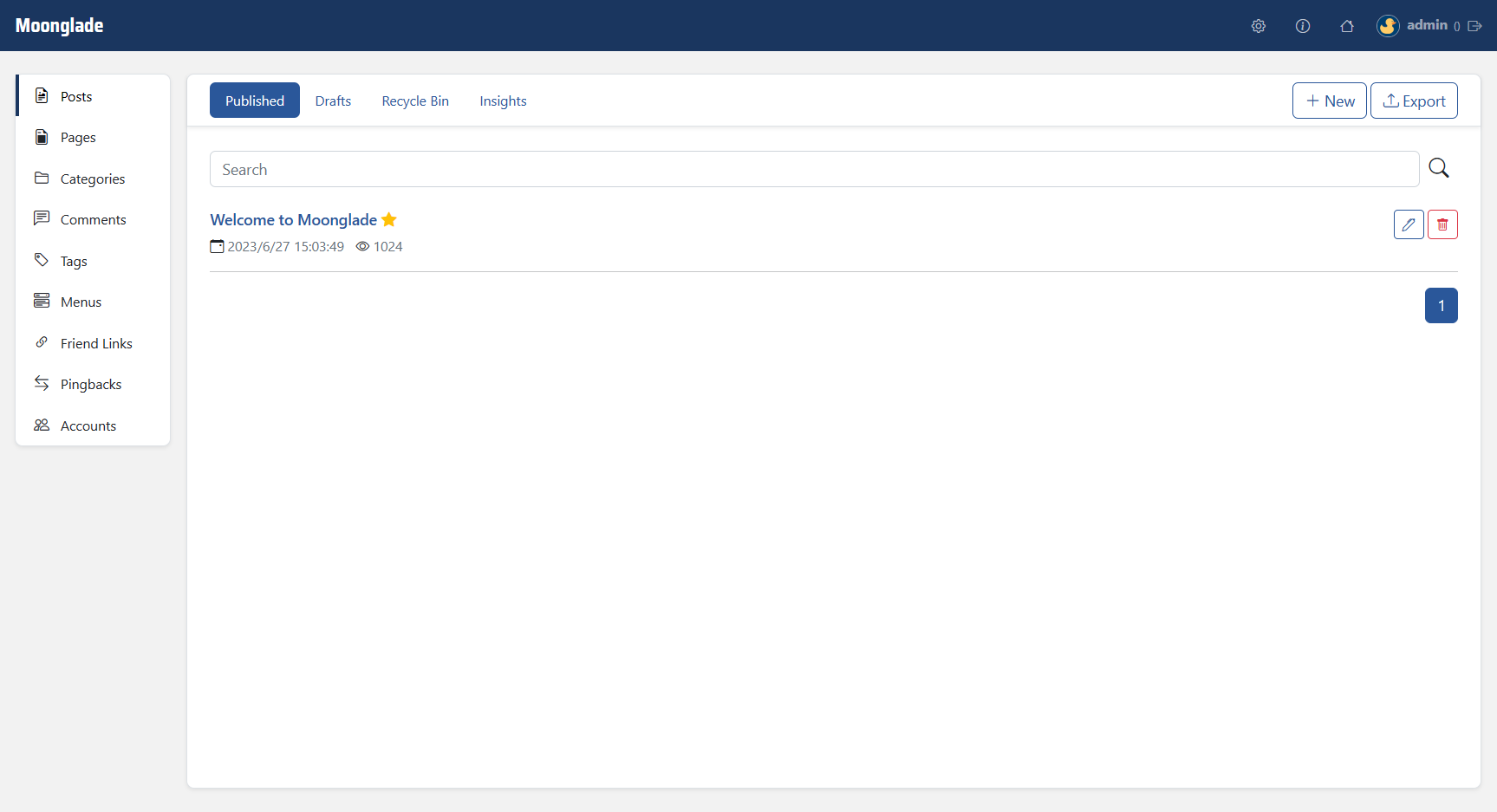
Task: Click the featured star icon
Action: 389,219
